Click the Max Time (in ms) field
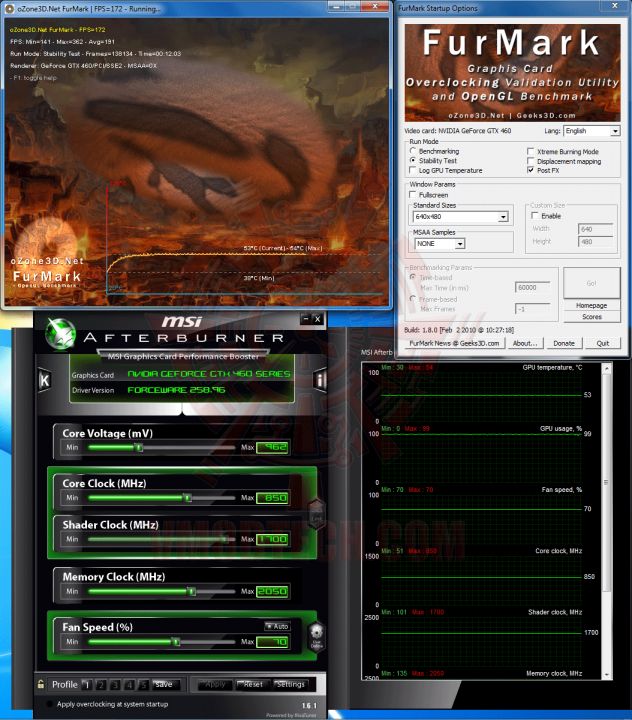Viewport: 632px width, 720px height. 532,287
